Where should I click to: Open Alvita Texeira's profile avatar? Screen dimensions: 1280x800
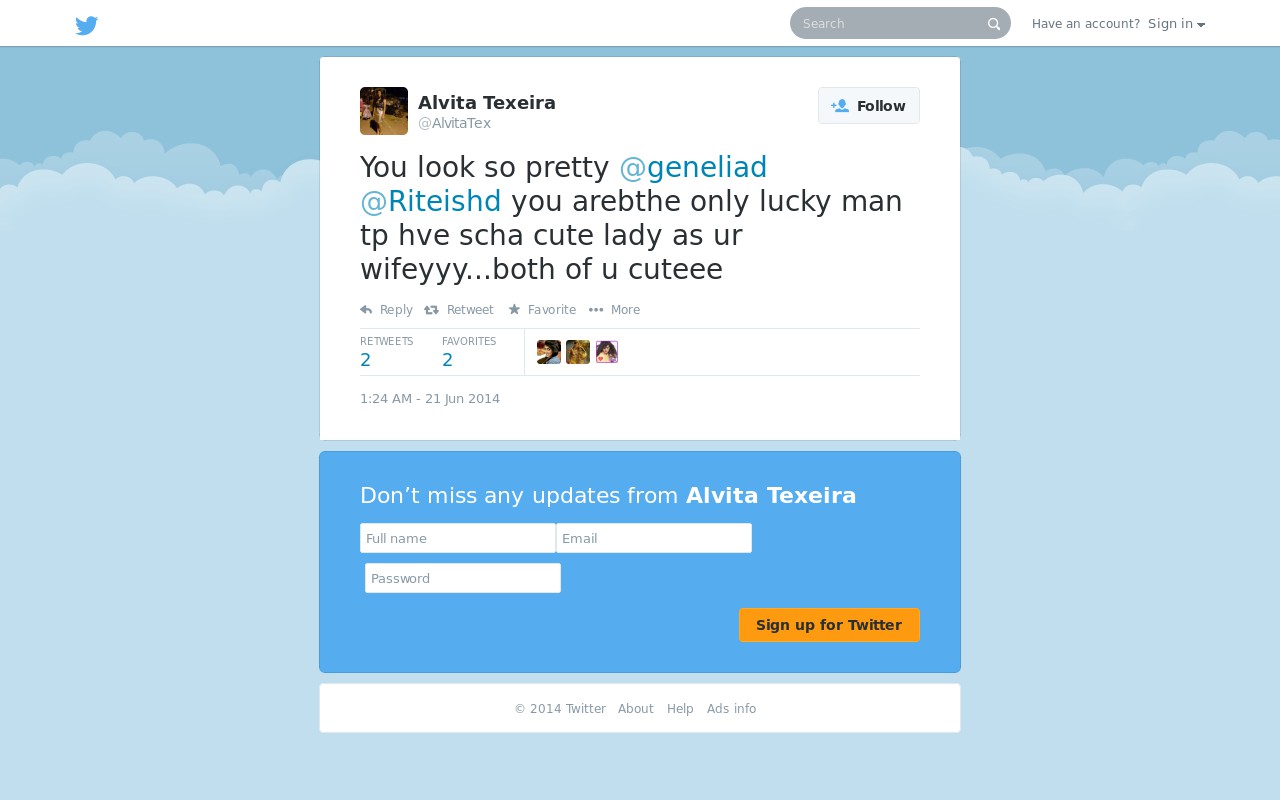pyautogui.click(x=384, y=111)
